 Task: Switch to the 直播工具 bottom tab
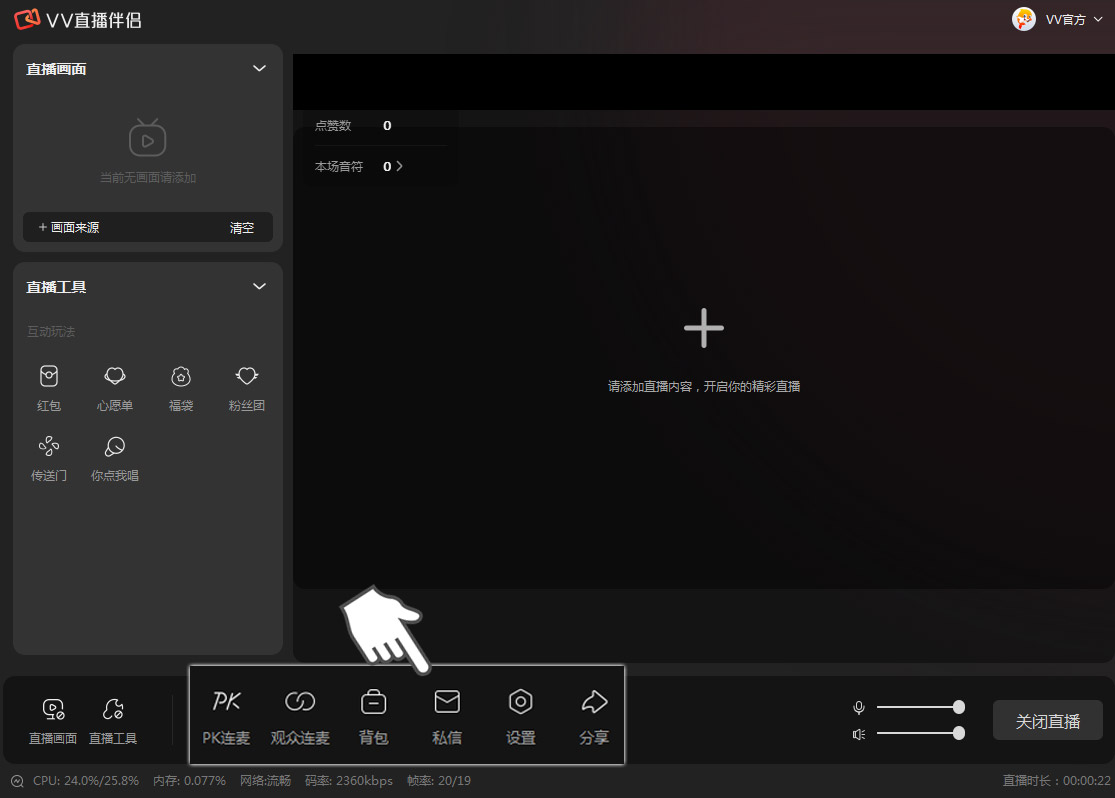[113, 721]
